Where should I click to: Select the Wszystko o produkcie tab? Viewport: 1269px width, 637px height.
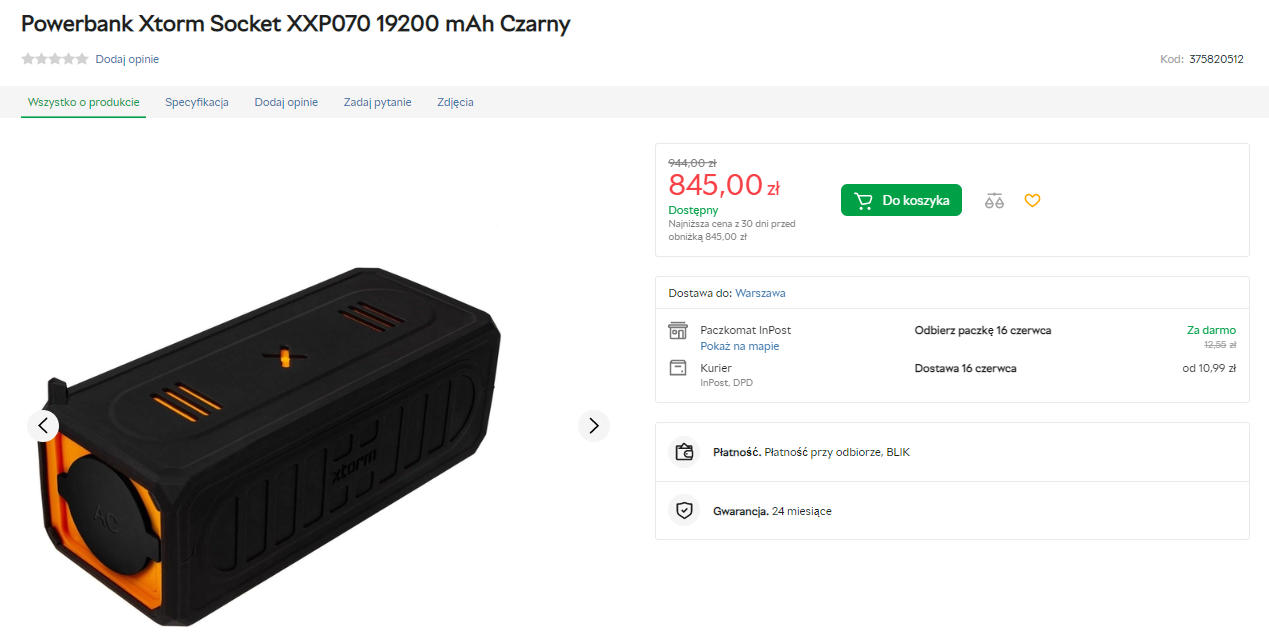point(84,102)
